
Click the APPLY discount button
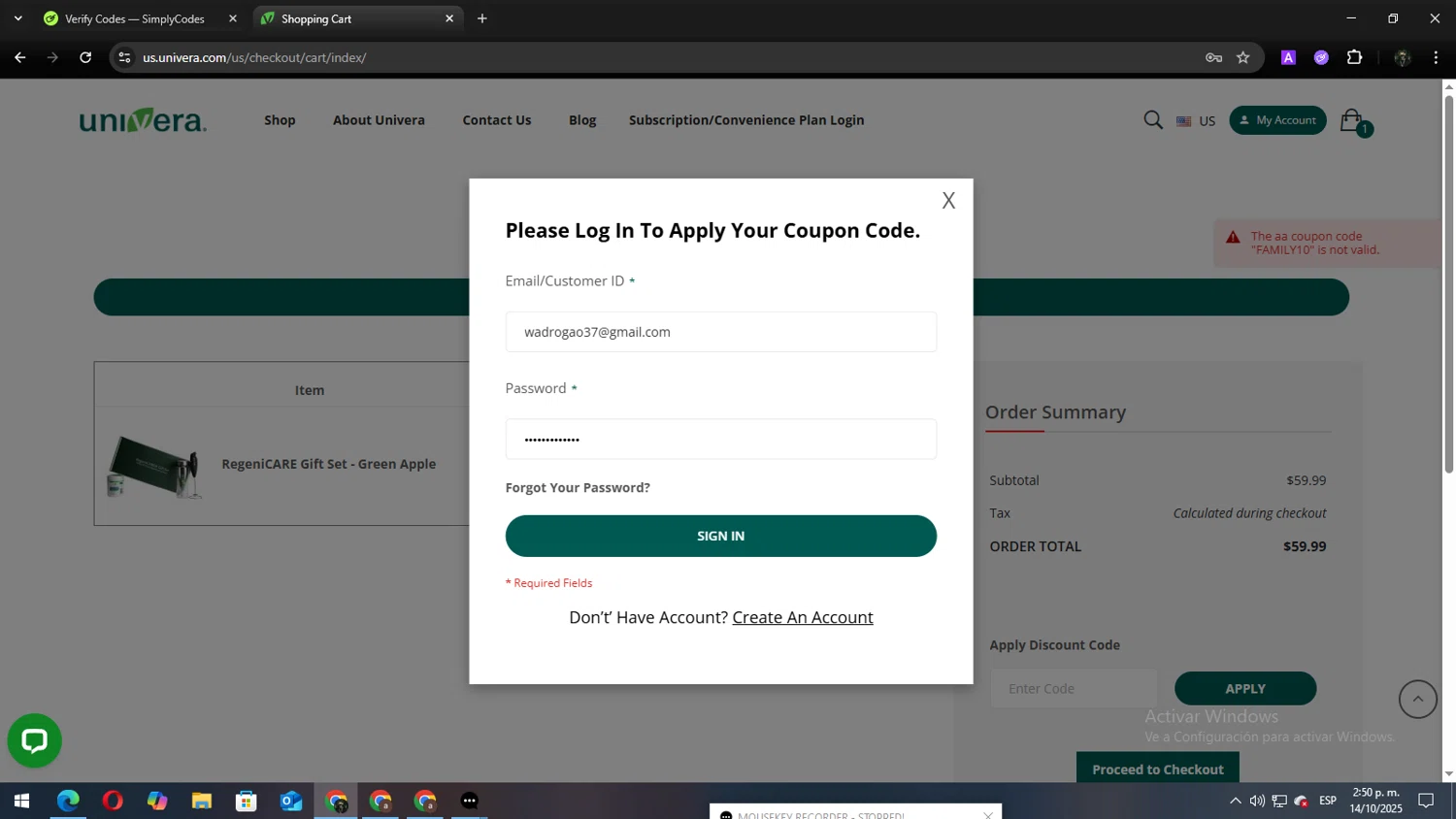1245,688
